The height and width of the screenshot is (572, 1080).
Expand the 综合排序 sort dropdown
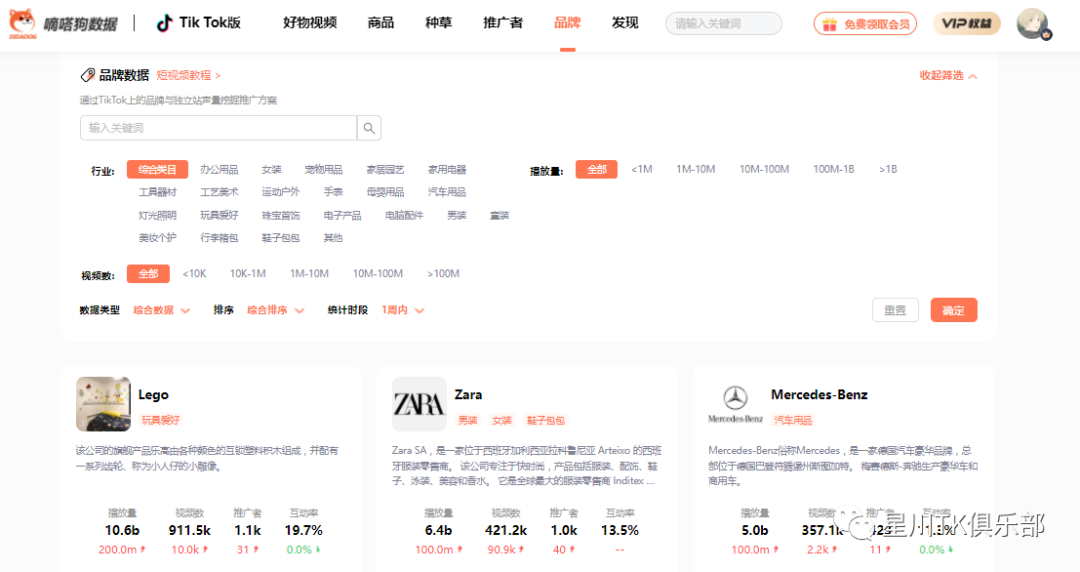click(x=276, y=310)
